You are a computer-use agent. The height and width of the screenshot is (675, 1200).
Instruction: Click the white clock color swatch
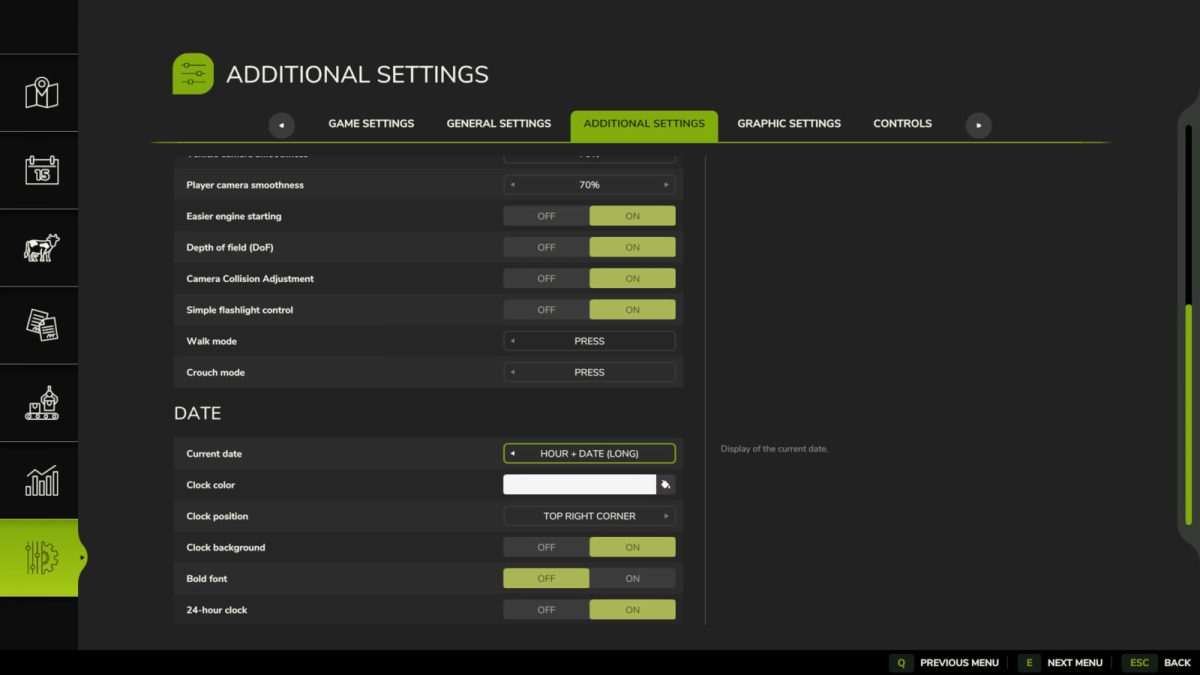(580, 484)
